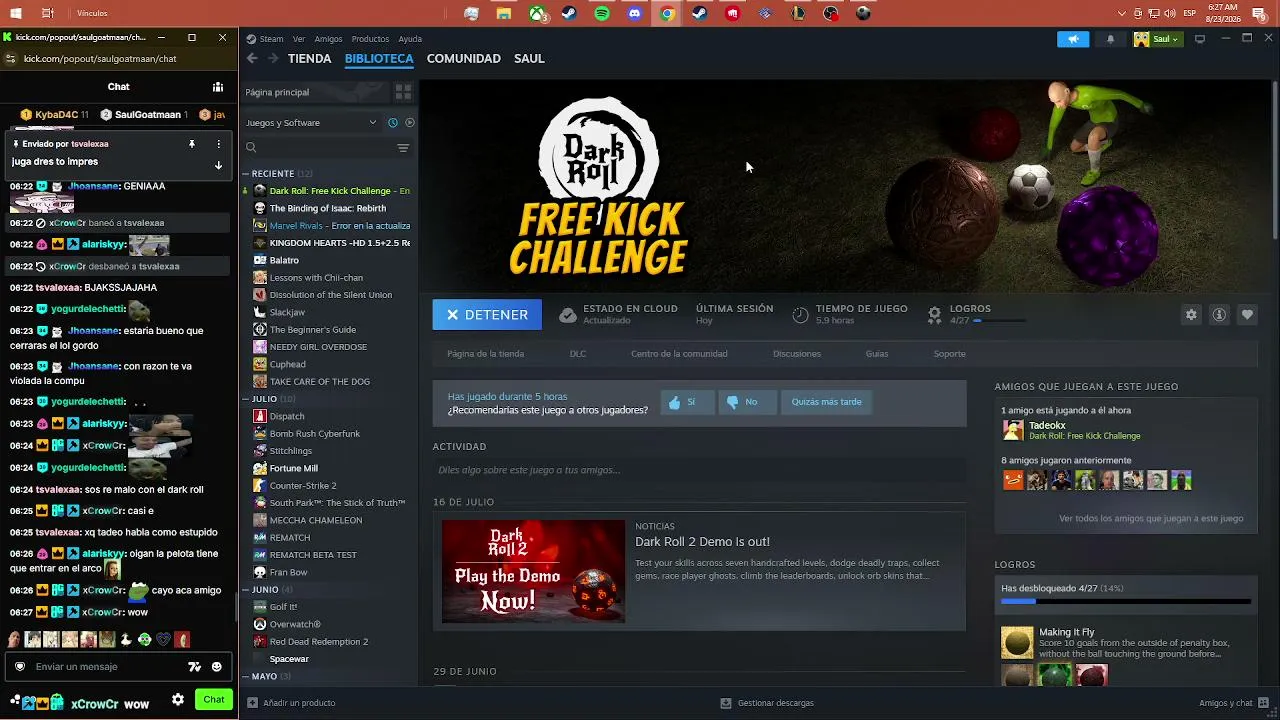Open the Ayuda menu
The image size is (1280, 720).
410,39
